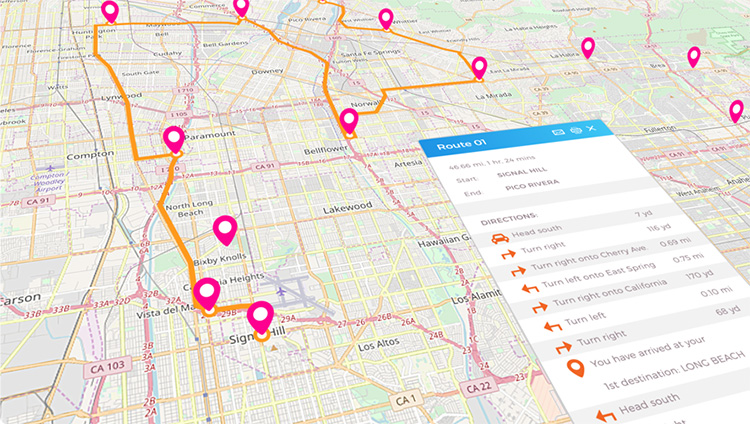Click the 46.66 mi, 1 hr. 24 mins summary

pos(492,163)
